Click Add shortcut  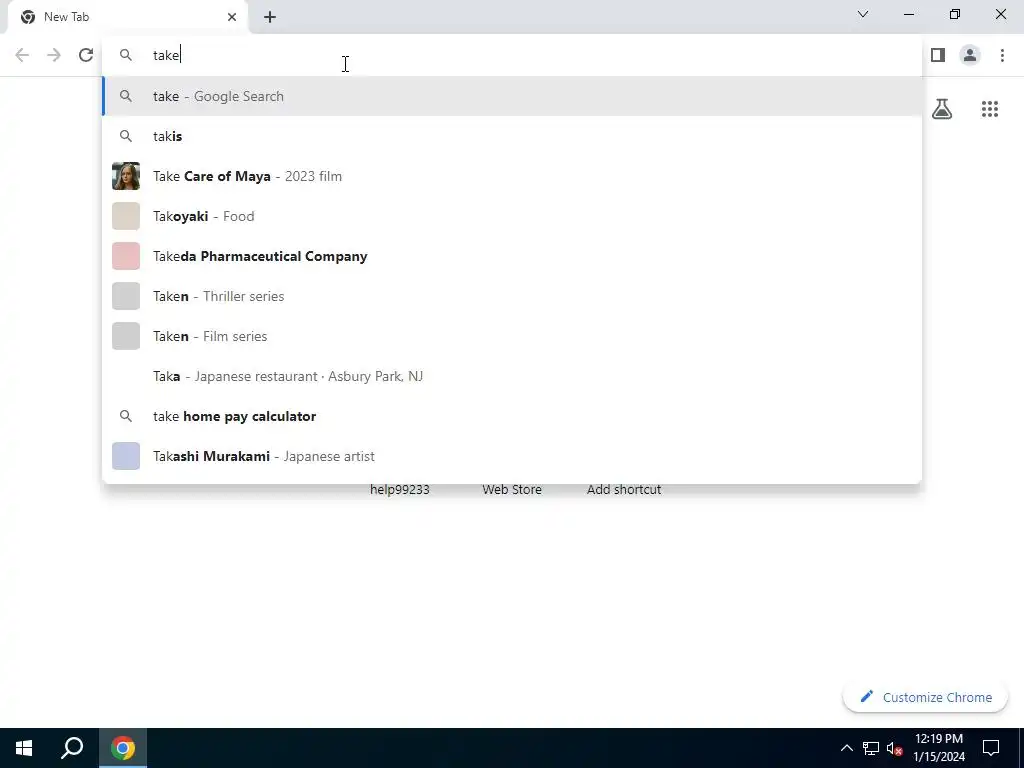[624, 489]
